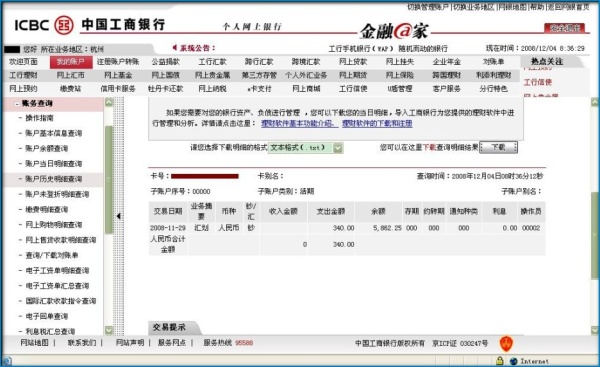This screenshot has width=600, height=367.
Task: Select 账户历史明细查询 in sidebar
Action: coord(54,179)
